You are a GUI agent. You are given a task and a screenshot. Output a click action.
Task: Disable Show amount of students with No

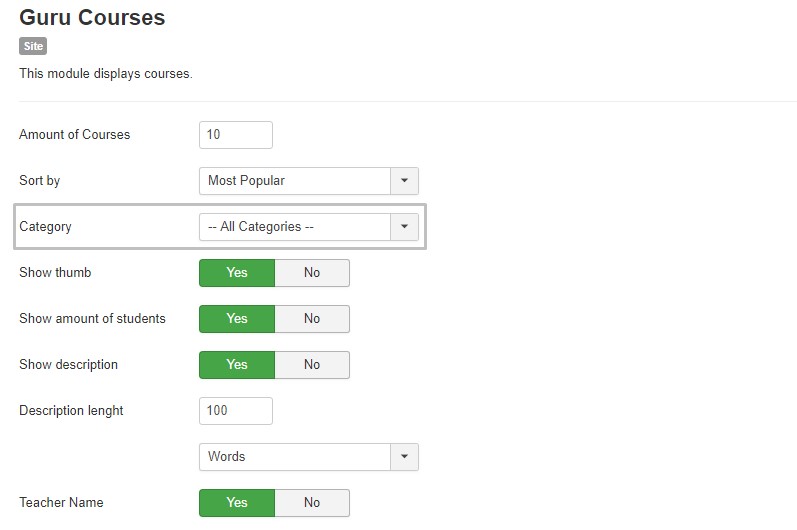pyautogui.click(x=312, y=319)
